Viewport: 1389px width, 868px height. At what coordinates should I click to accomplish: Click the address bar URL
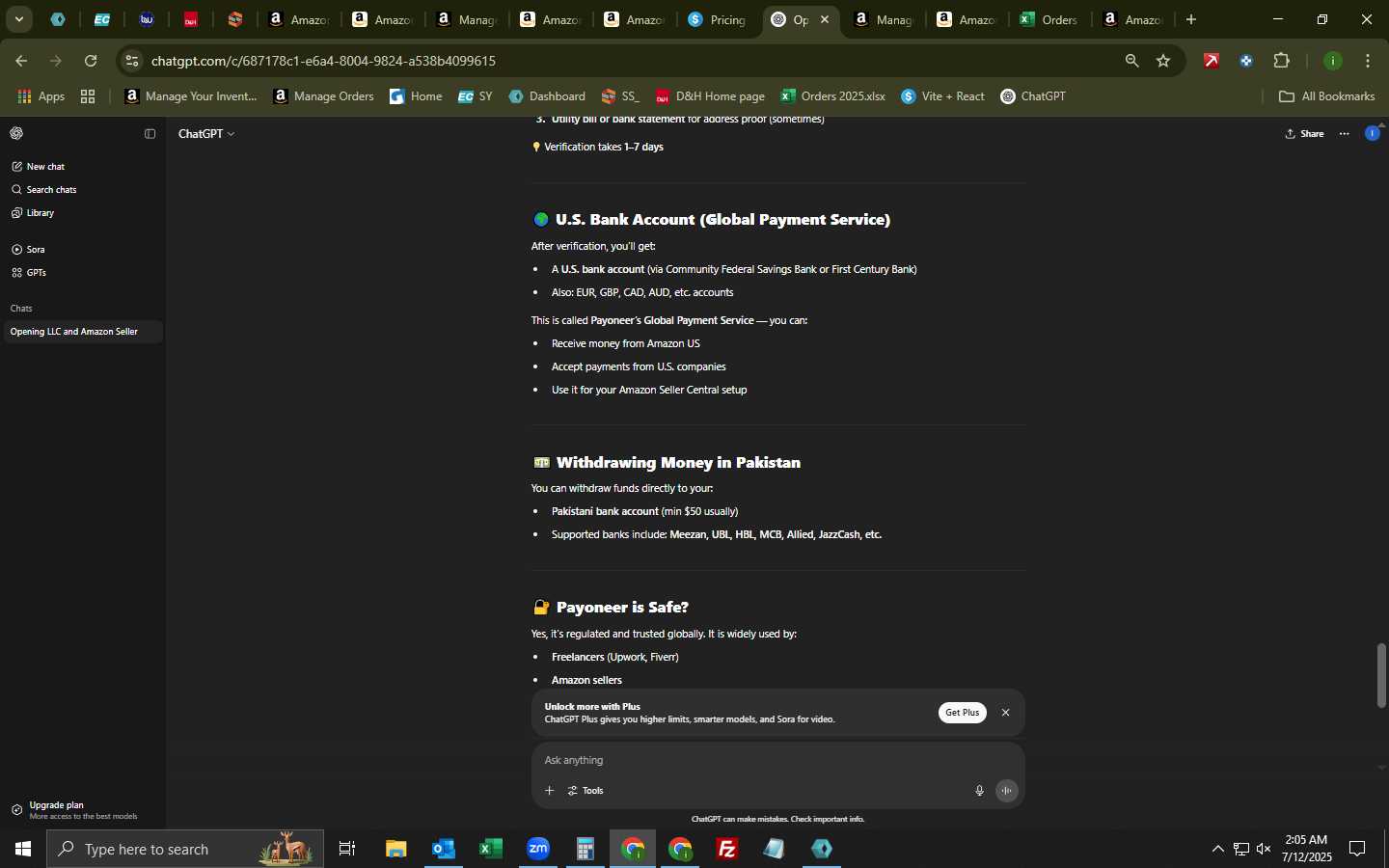coord(324,61)
